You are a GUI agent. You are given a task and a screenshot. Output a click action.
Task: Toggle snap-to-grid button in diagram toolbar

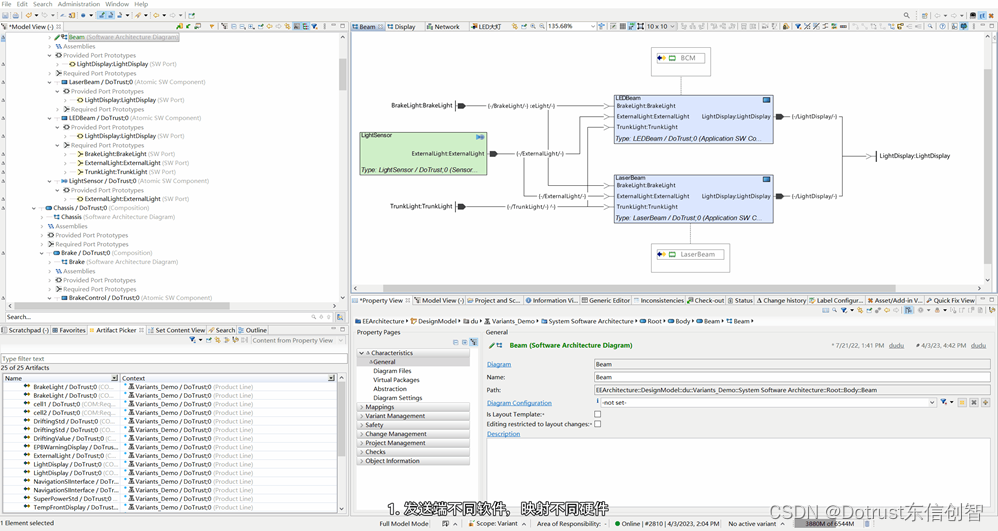point(631,27)
